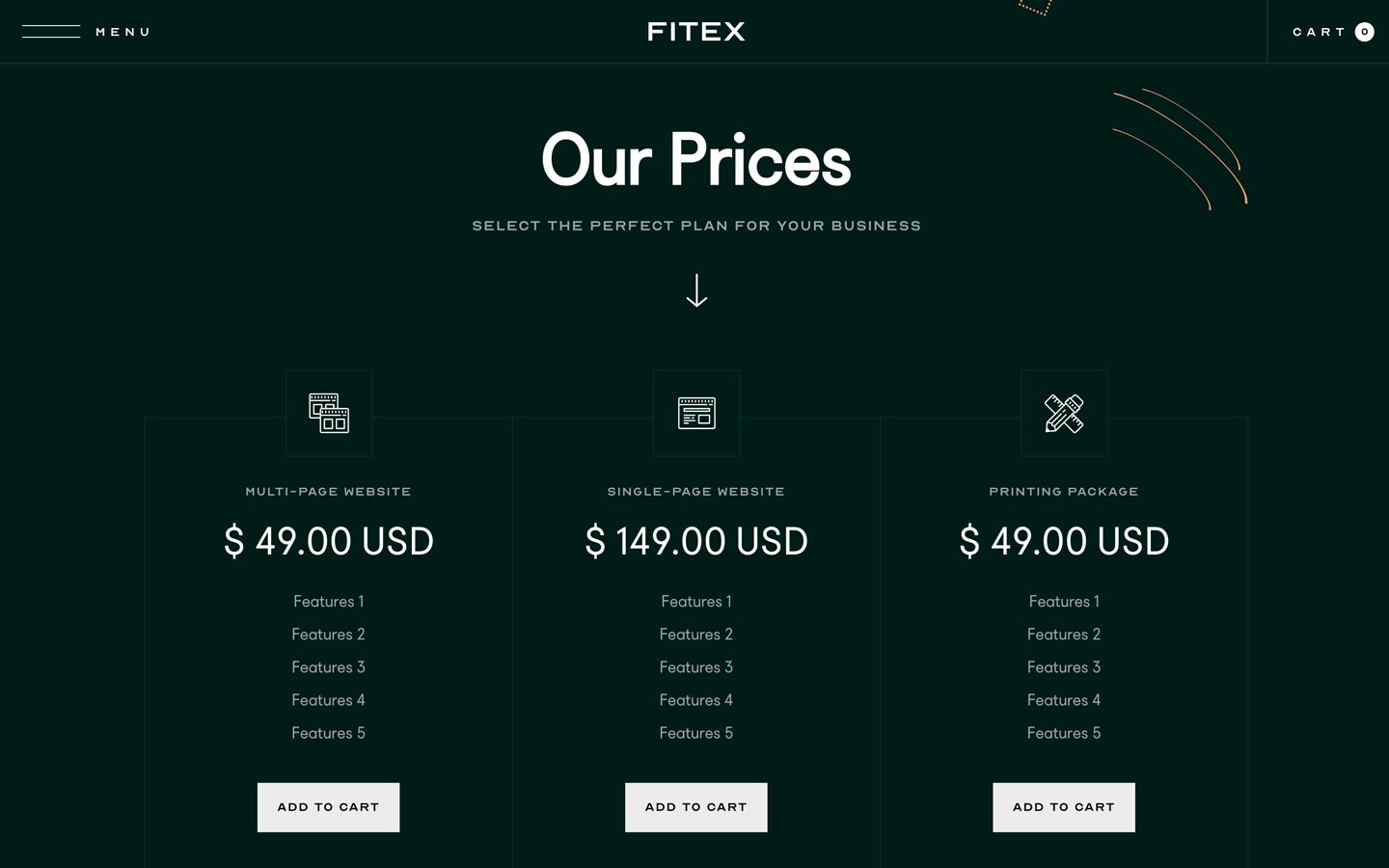Click the multi-page website windows icon
Viewport: 1389px width, 868px height.
(x=329, y=413)
